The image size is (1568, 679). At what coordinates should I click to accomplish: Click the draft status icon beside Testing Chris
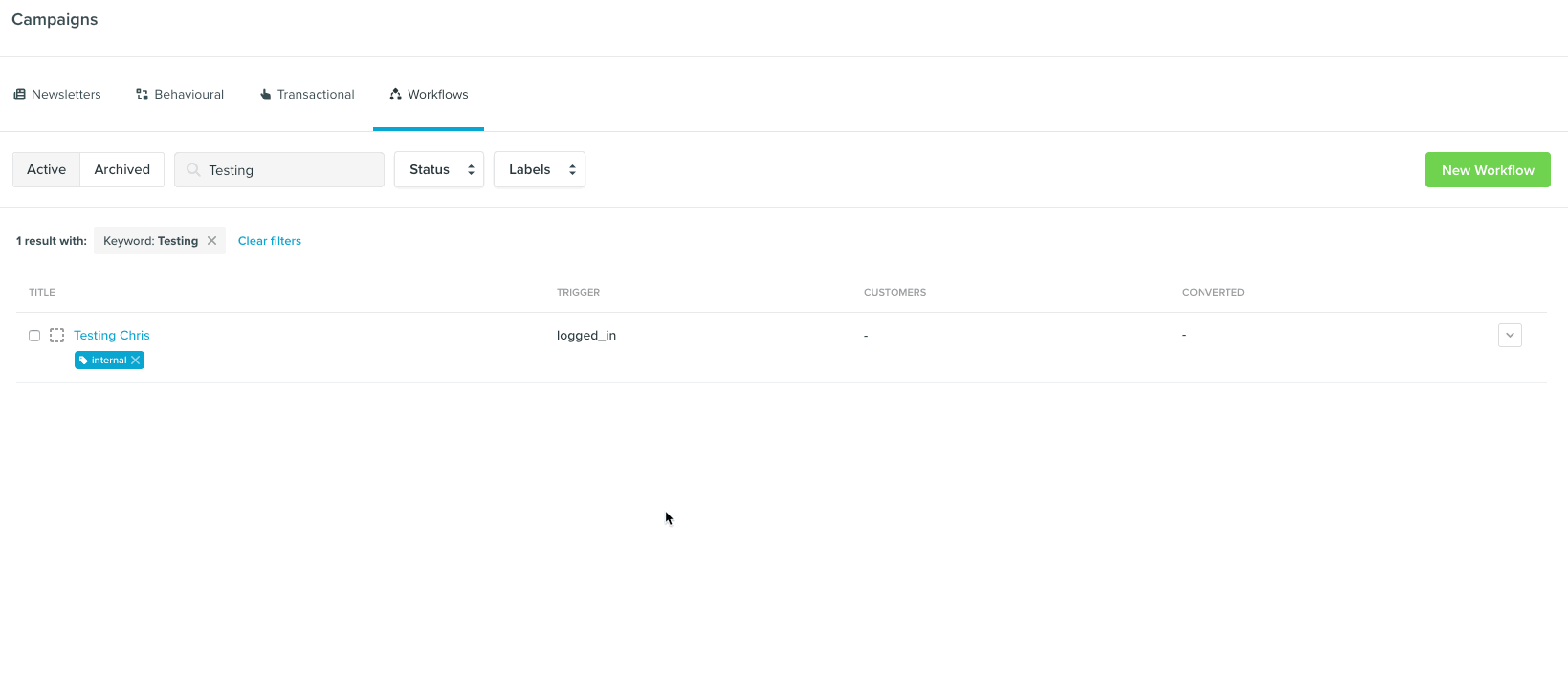(x=57, y=336)
